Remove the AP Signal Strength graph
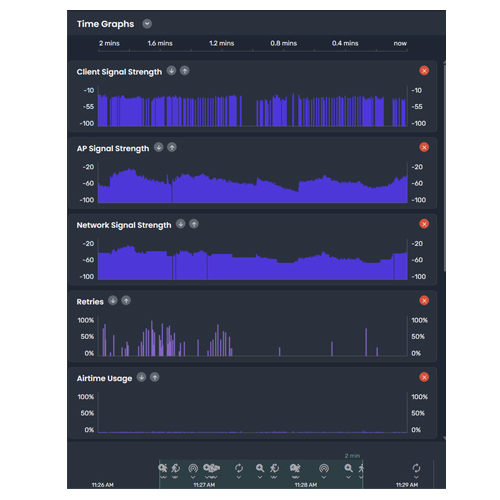Viewport: 500px width, 500px height. tap(424, 147)
